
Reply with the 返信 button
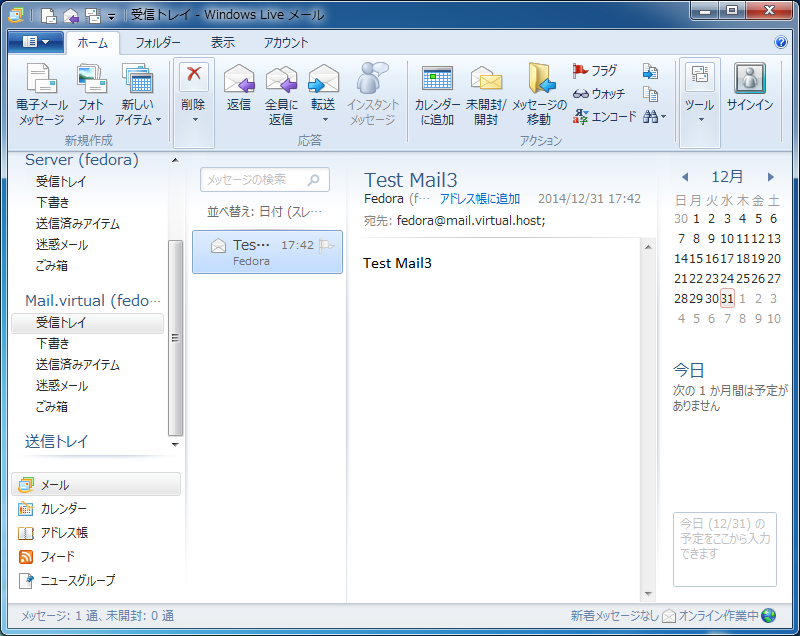point(239,88)
